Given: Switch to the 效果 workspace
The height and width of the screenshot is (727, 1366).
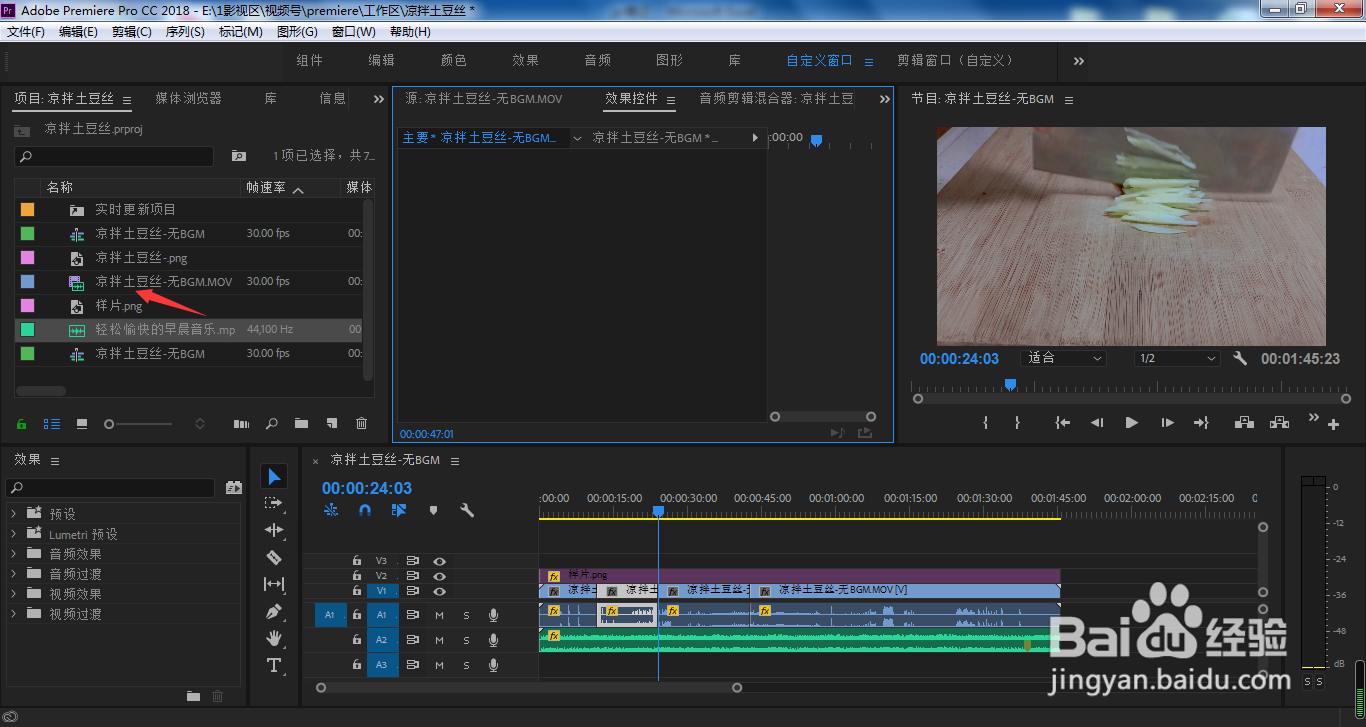Looking at the screenshot, I should click(x=526, y=61).
